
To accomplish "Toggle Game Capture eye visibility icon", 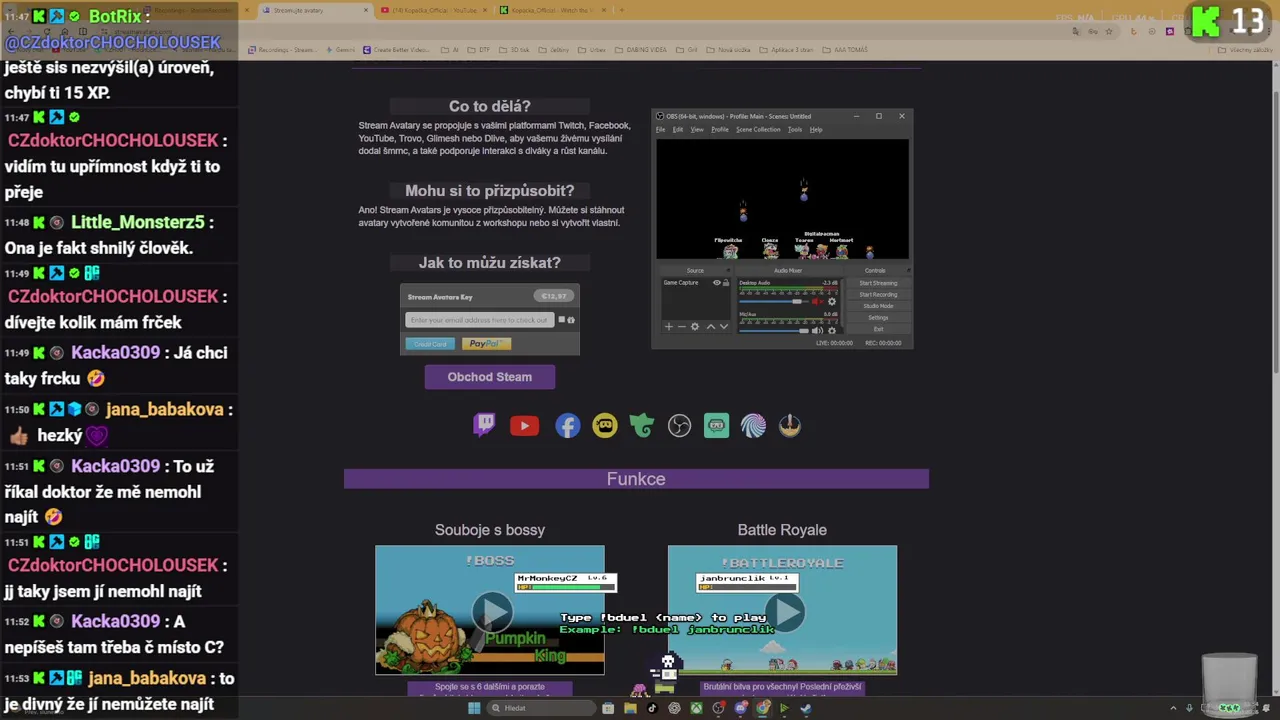I will click(717, 282).
